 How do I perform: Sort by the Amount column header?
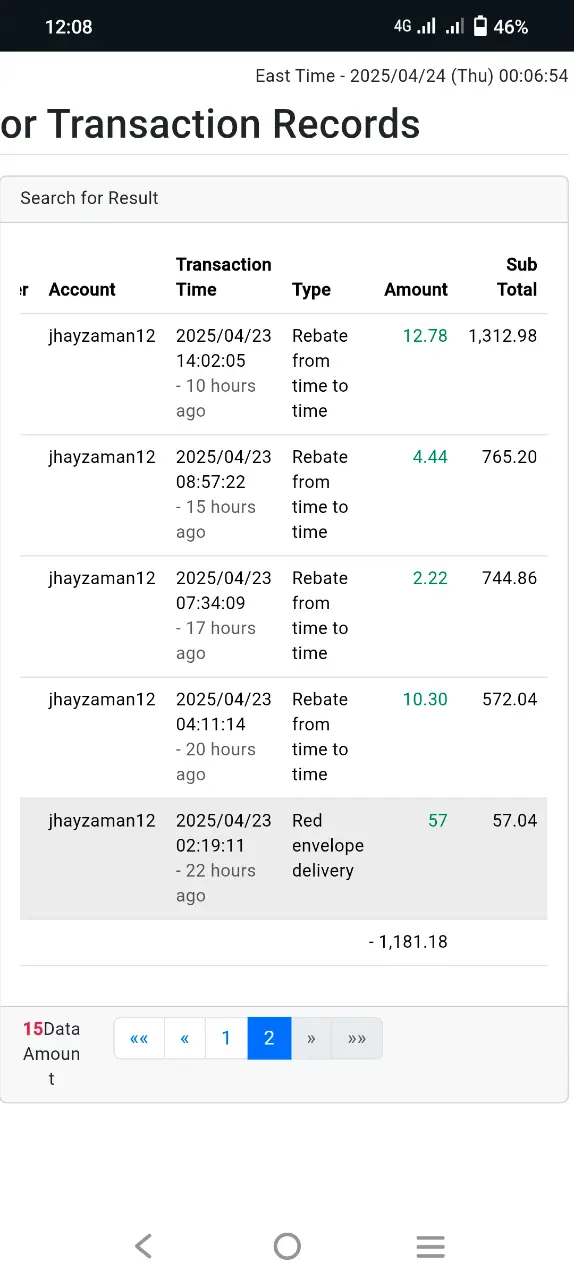pyautogui.click(x=416, y=290)
